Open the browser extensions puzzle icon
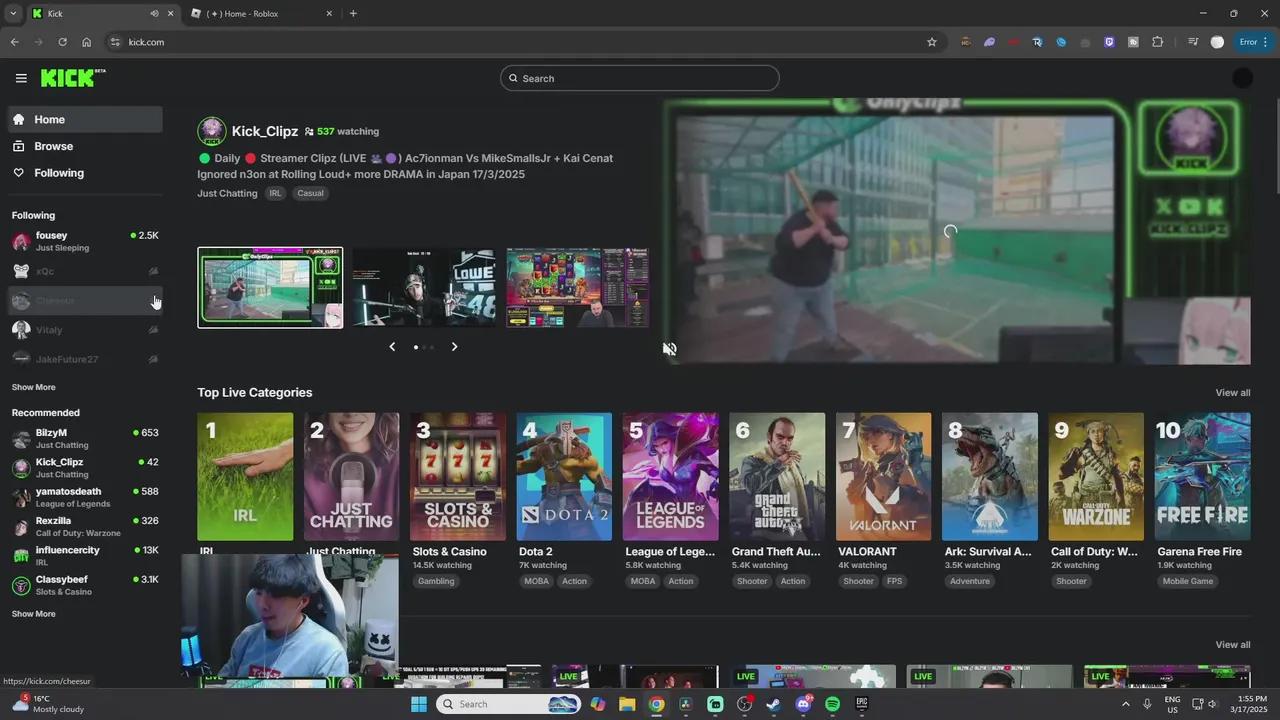Image resolution: width=1280 pixels, height=720 pixels. [x=1158, y=42]
